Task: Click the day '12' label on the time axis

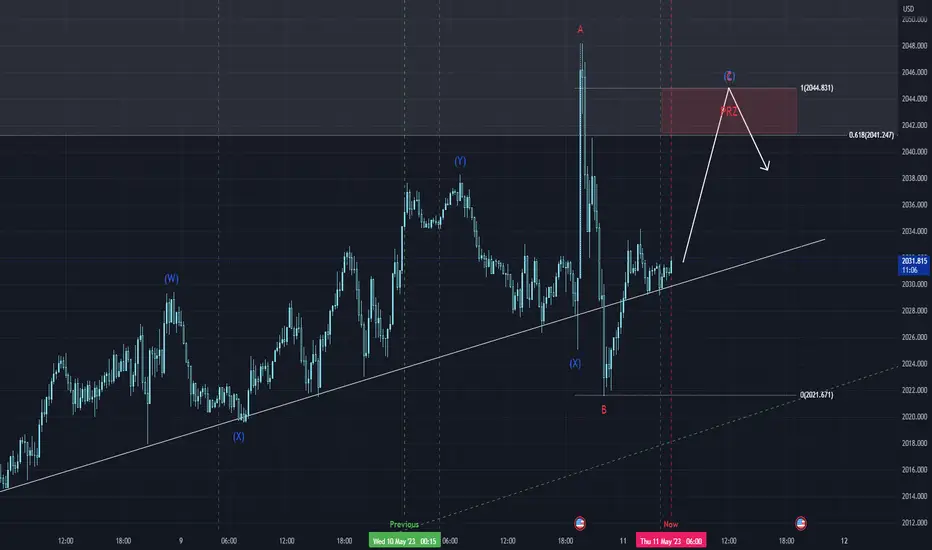Action: point(844,541)
